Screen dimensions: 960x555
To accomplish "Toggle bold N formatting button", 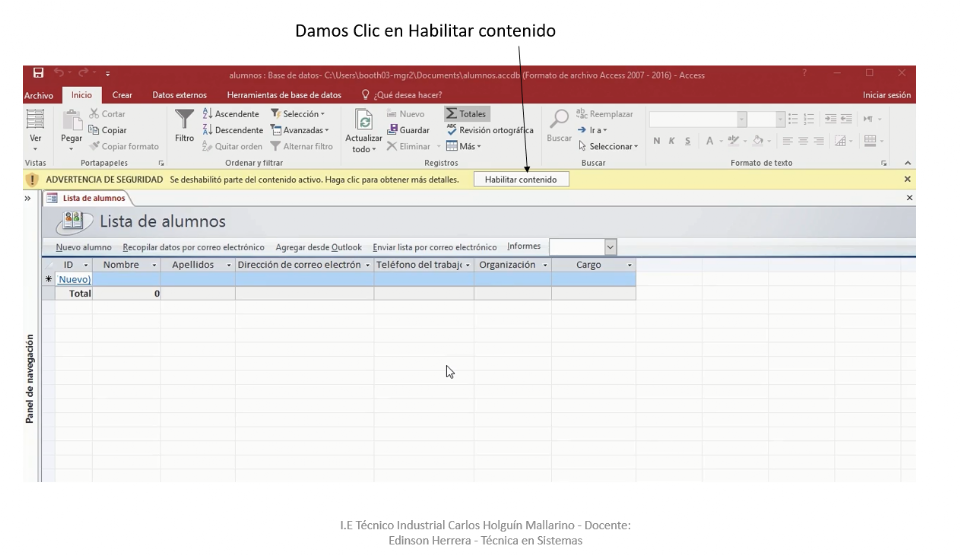I will coord(657,141).
